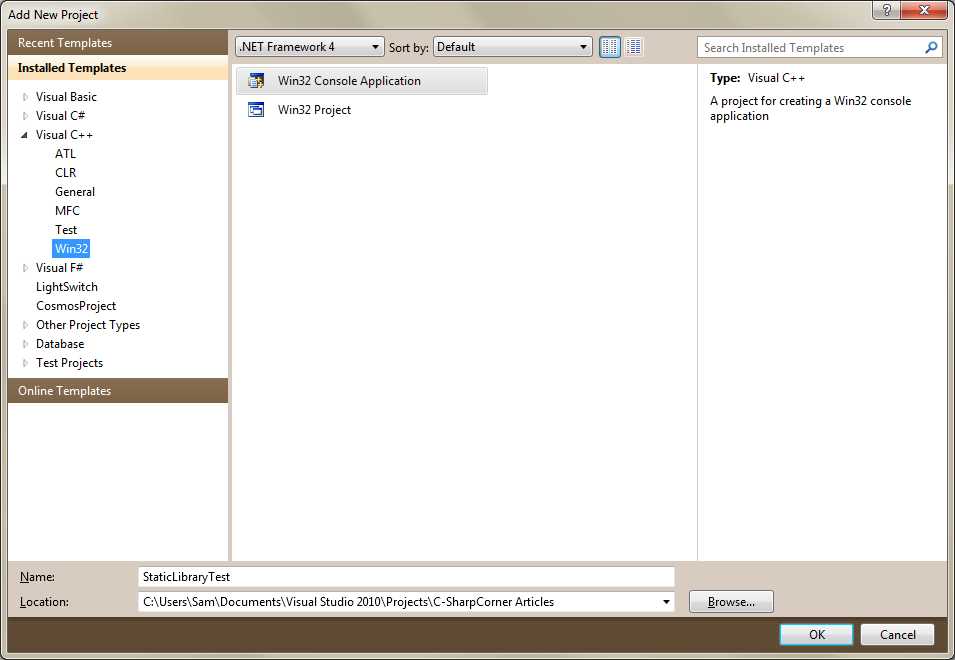
Task: Expand the Visual C# node
Action: click(25, 116)
